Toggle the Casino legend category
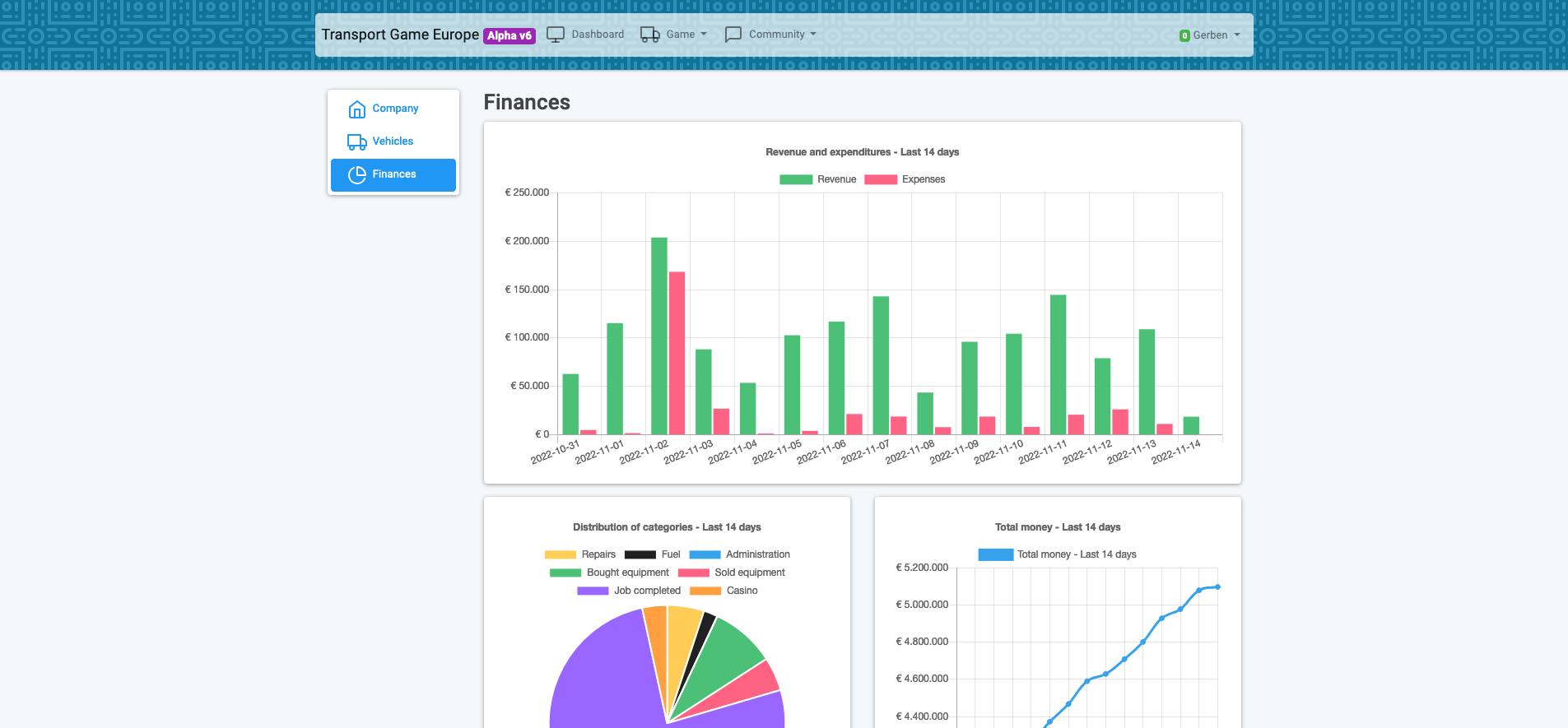 pos(724,591)
